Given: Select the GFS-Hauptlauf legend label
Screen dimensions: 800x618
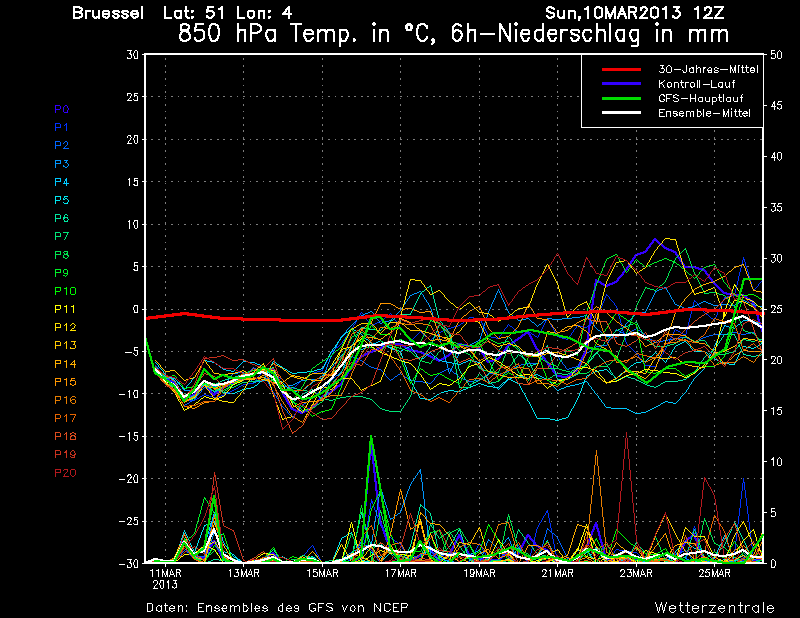Looking at the screenshot, I should [x=696, y=98].
